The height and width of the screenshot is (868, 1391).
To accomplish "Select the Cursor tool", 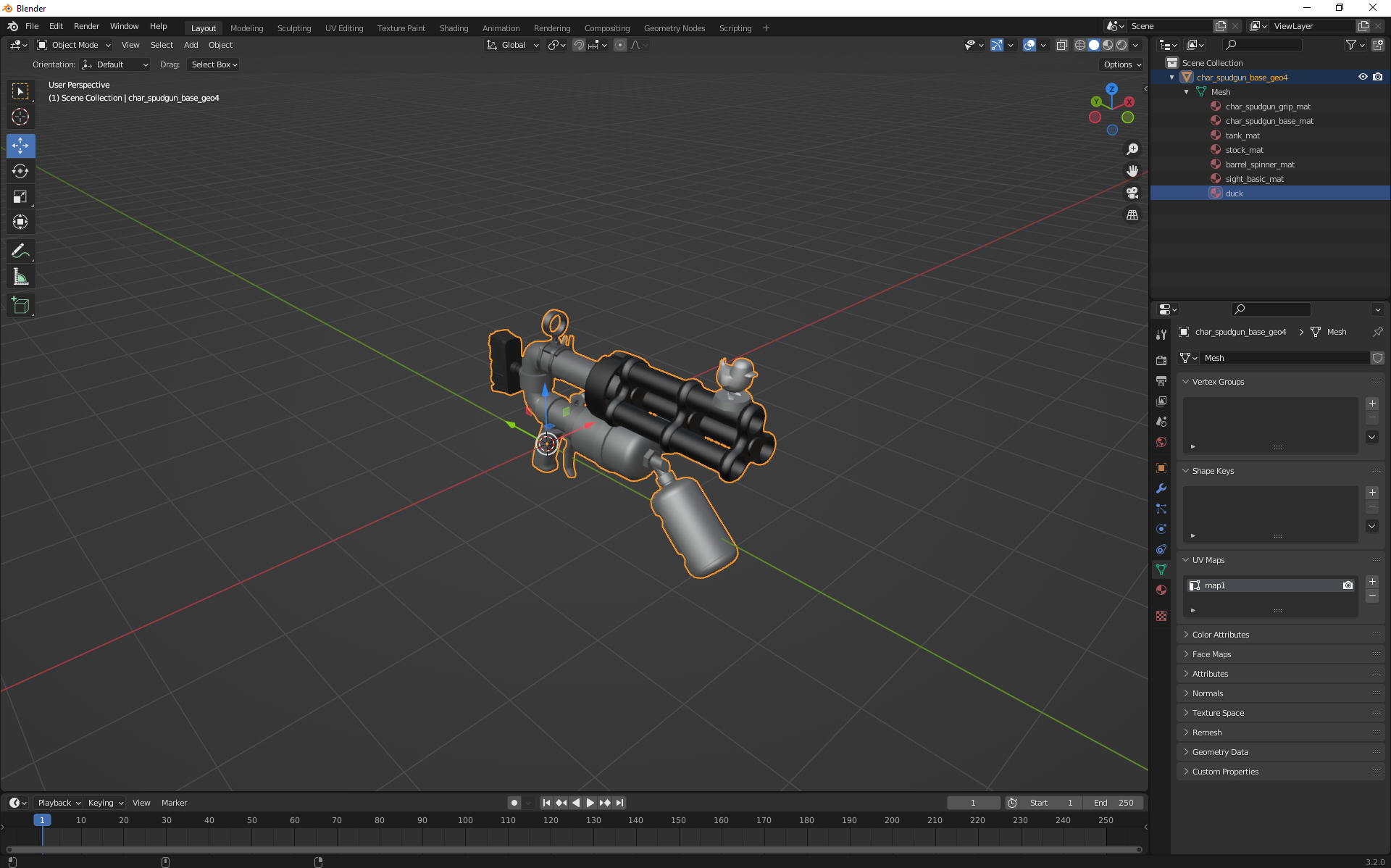I will 20,117.
